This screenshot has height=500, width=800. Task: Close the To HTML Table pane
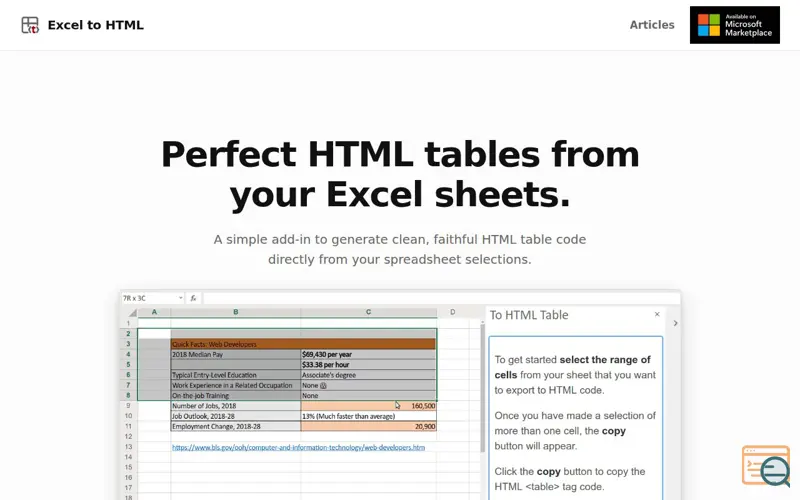(x=657, y=314)
